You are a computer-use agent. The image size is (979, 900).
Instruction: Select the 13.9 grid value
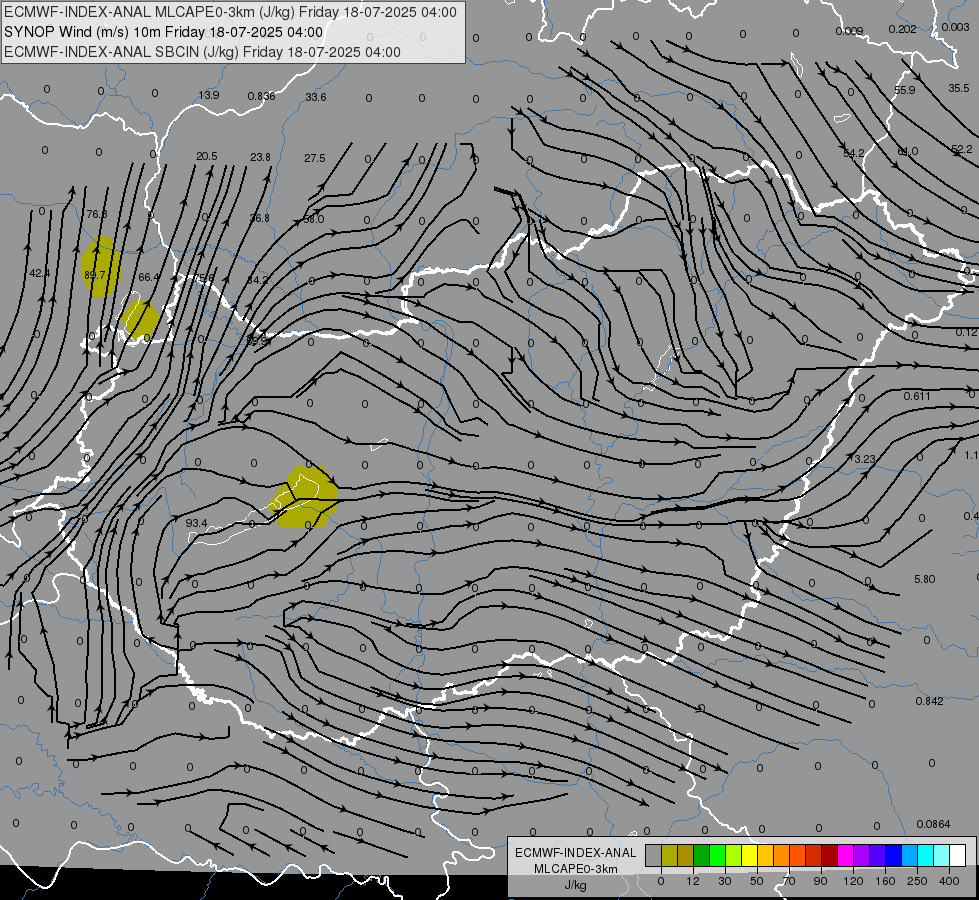(209, 96)
